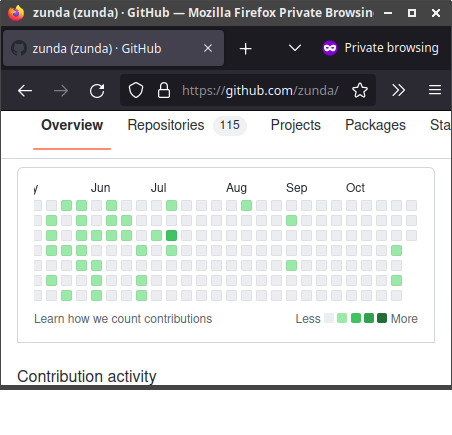The width and height of the screenshot is (452, 435).
Task: Select the Packages tab
Action: [375, 125]
